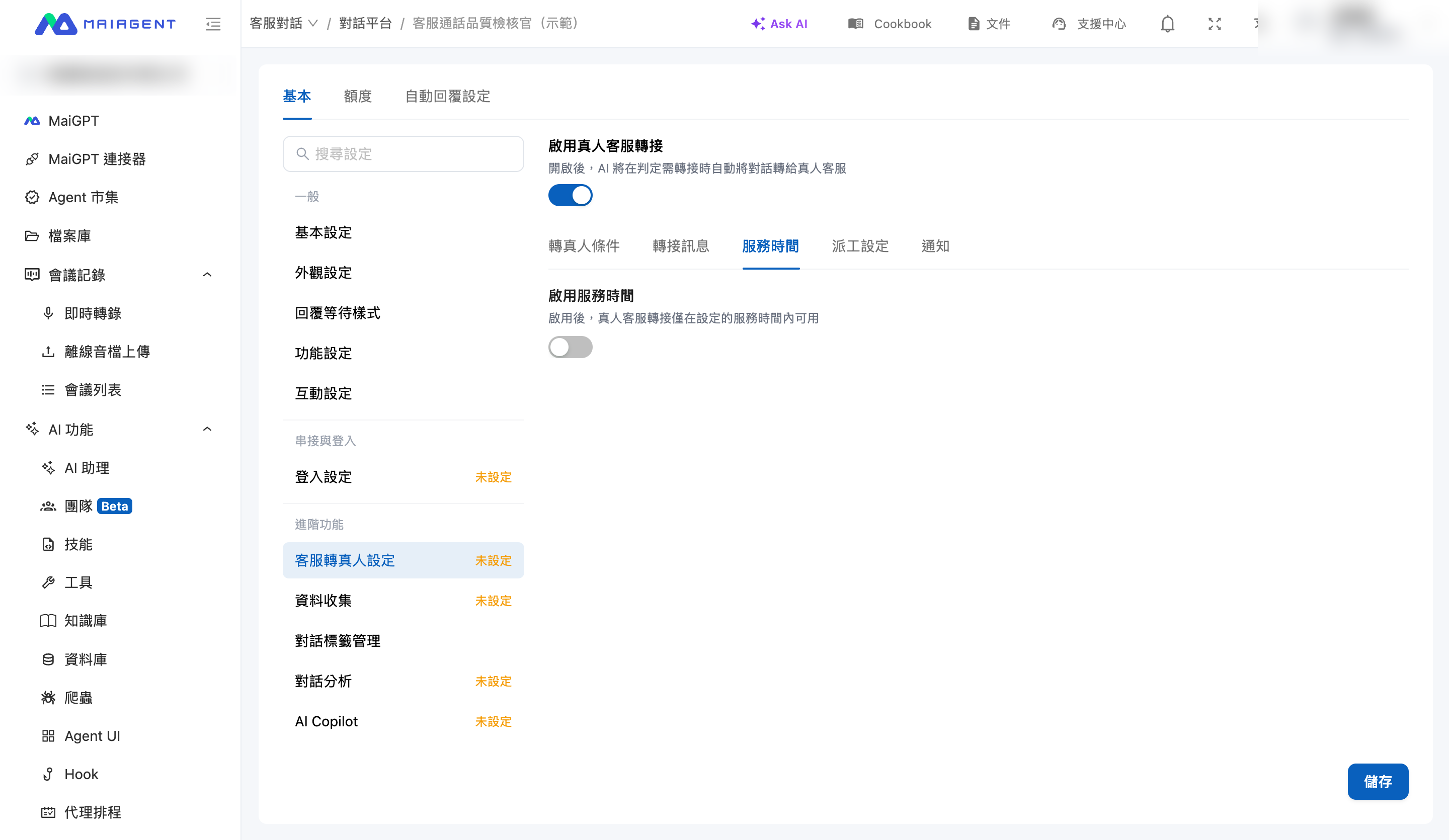
Task: Select the 轉接訊息 sub-tab
Action: 681,246
